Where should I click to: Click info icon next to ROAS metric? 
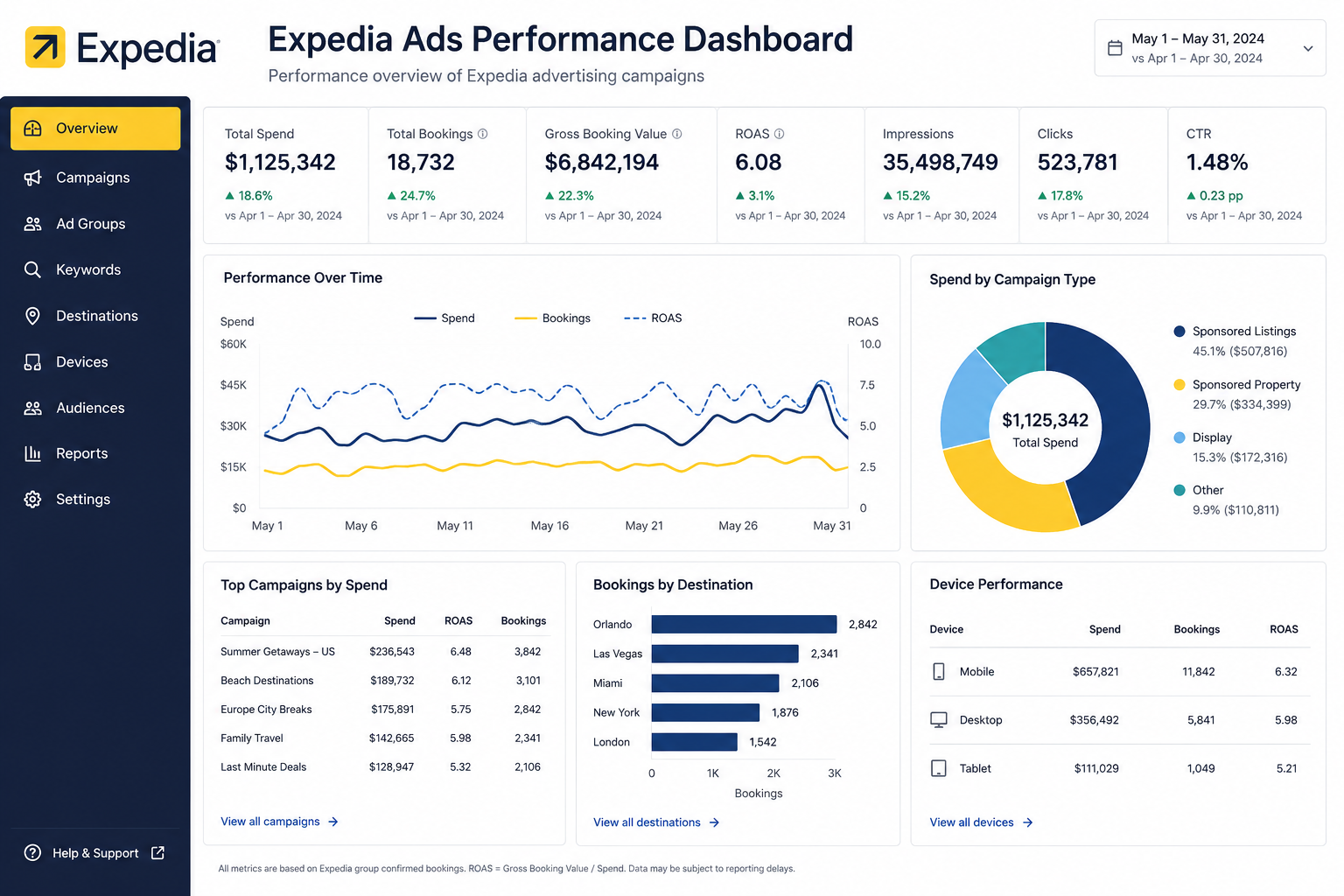click(779, 134)
